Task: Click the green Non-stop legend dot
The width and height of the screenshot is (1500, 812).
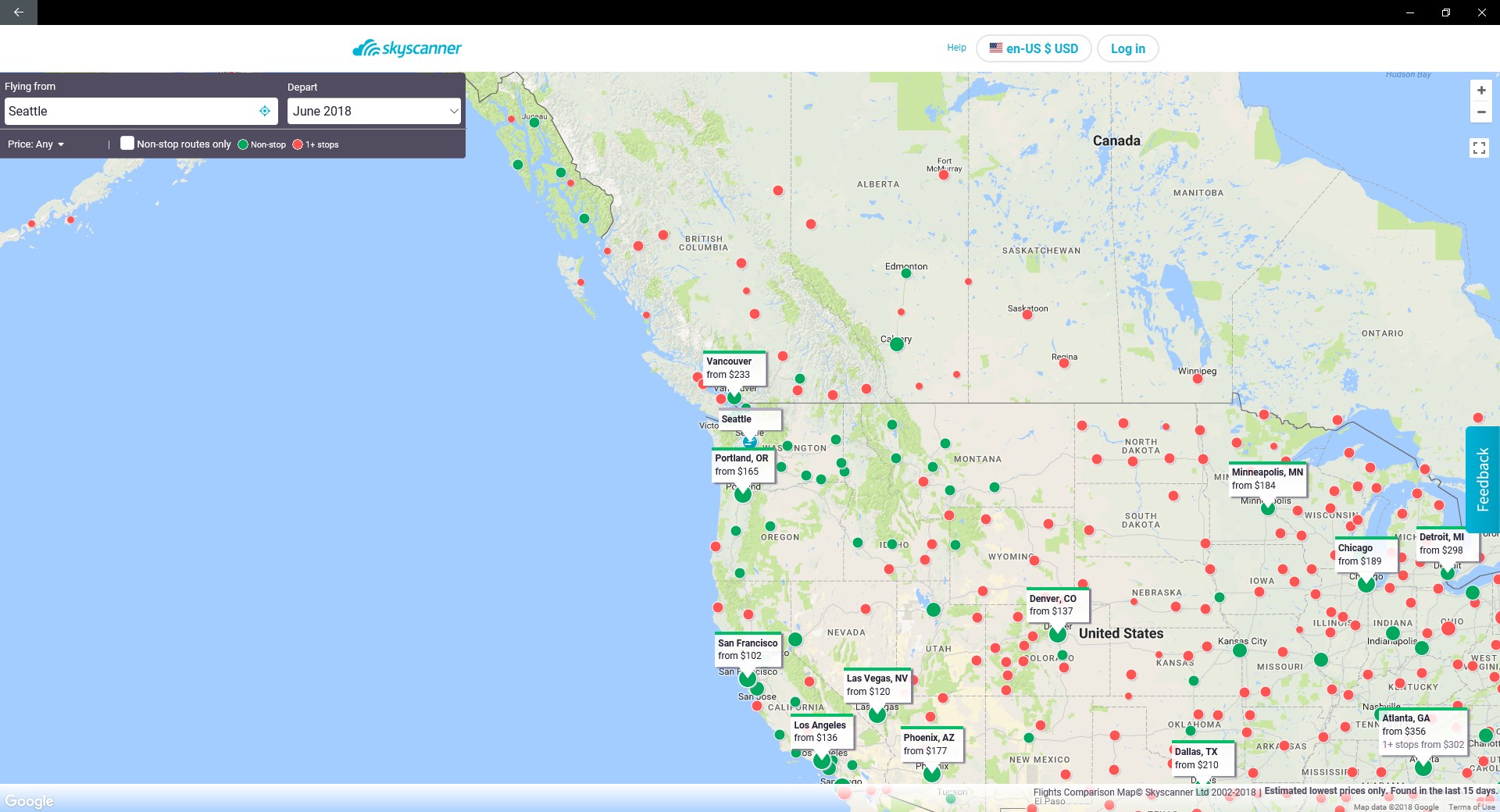Action: pos(243,144)
